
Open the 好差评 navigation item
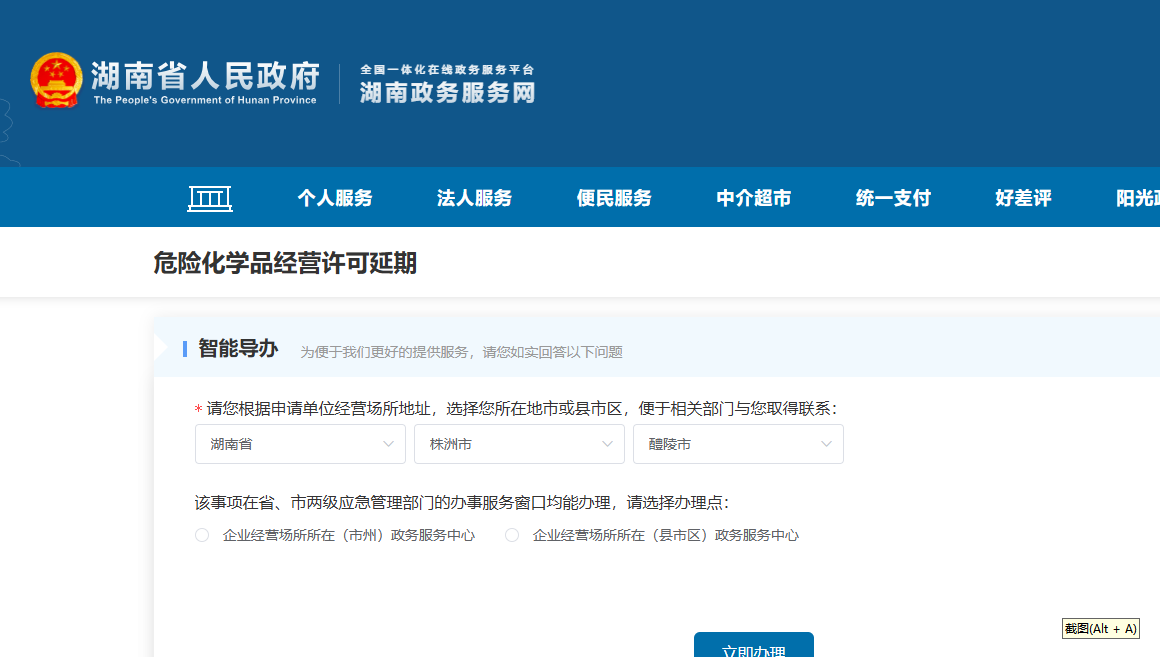(1023, 198)
